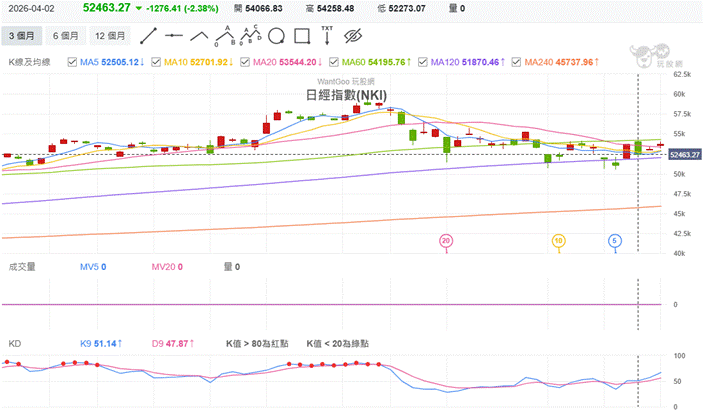Viewport: 703px width, 412px height.
Task: Pick the angled two-segment line tool
Action: (200, 35)
